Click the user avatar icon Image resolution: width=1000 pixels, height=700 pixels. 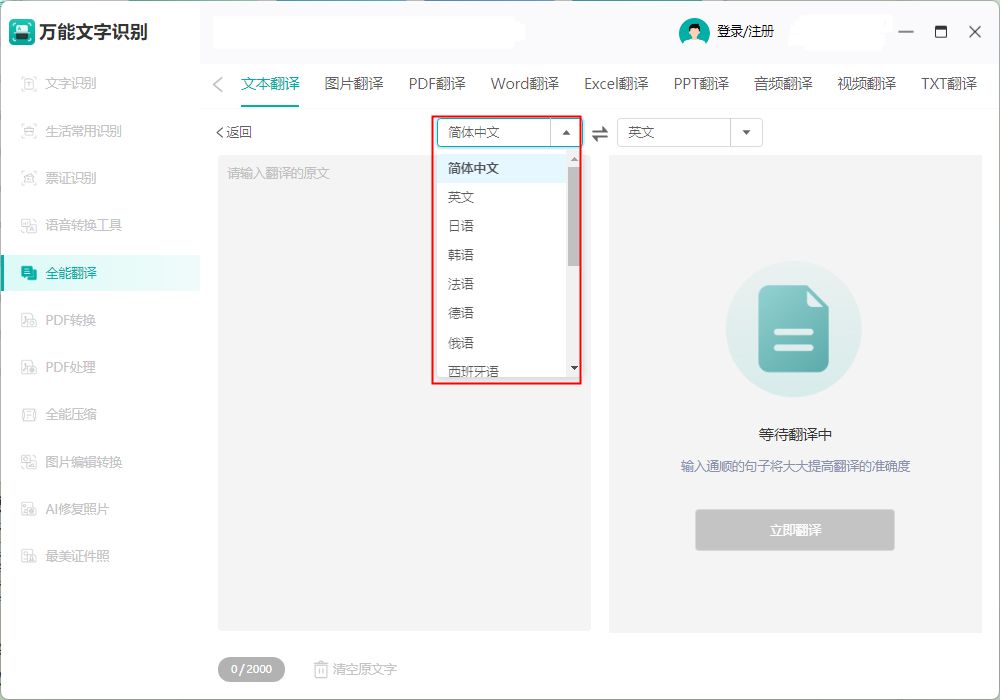click(x=694, y=32)
